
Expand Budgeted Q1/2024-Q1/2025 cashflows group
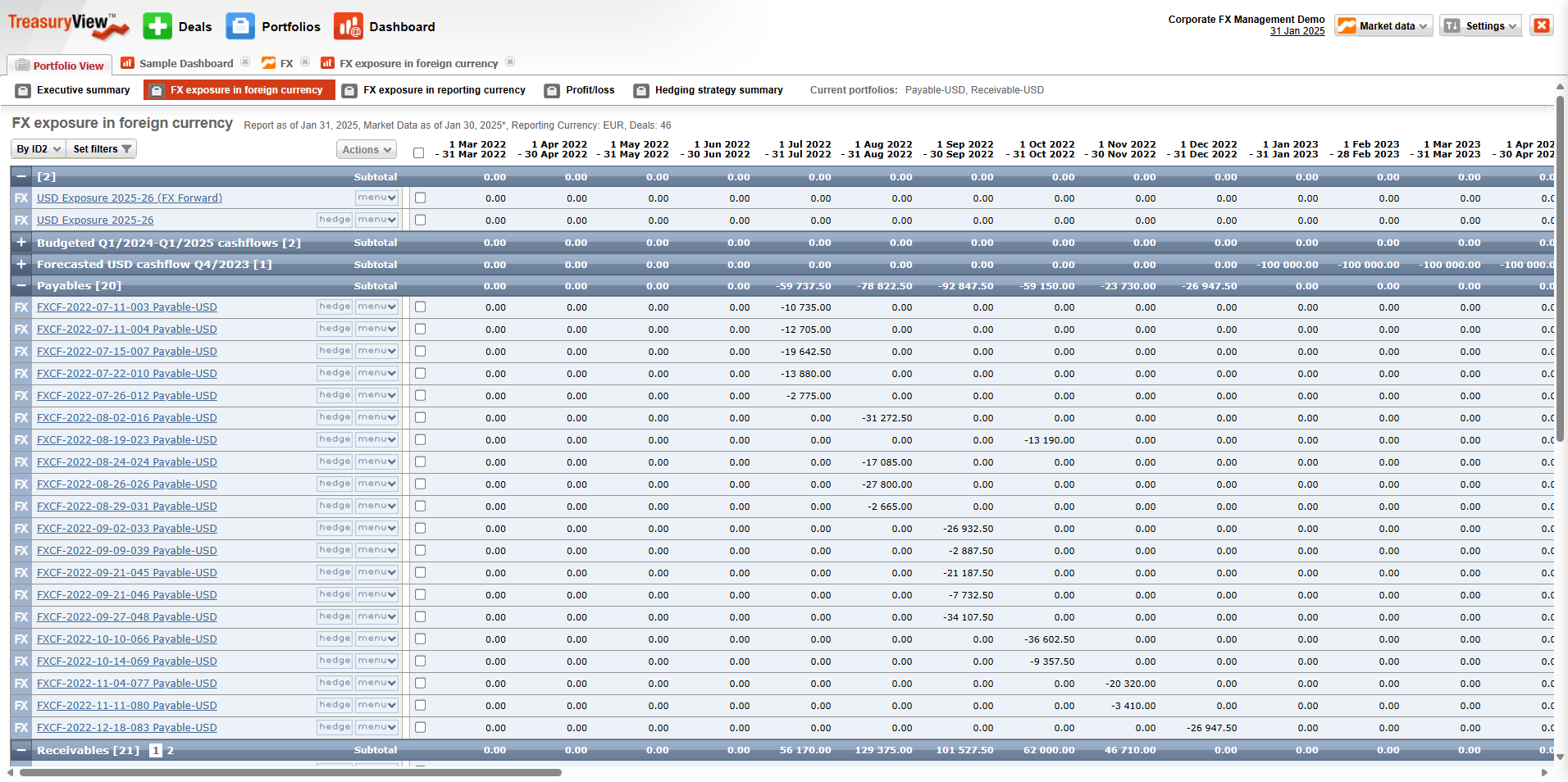(21, 243)
